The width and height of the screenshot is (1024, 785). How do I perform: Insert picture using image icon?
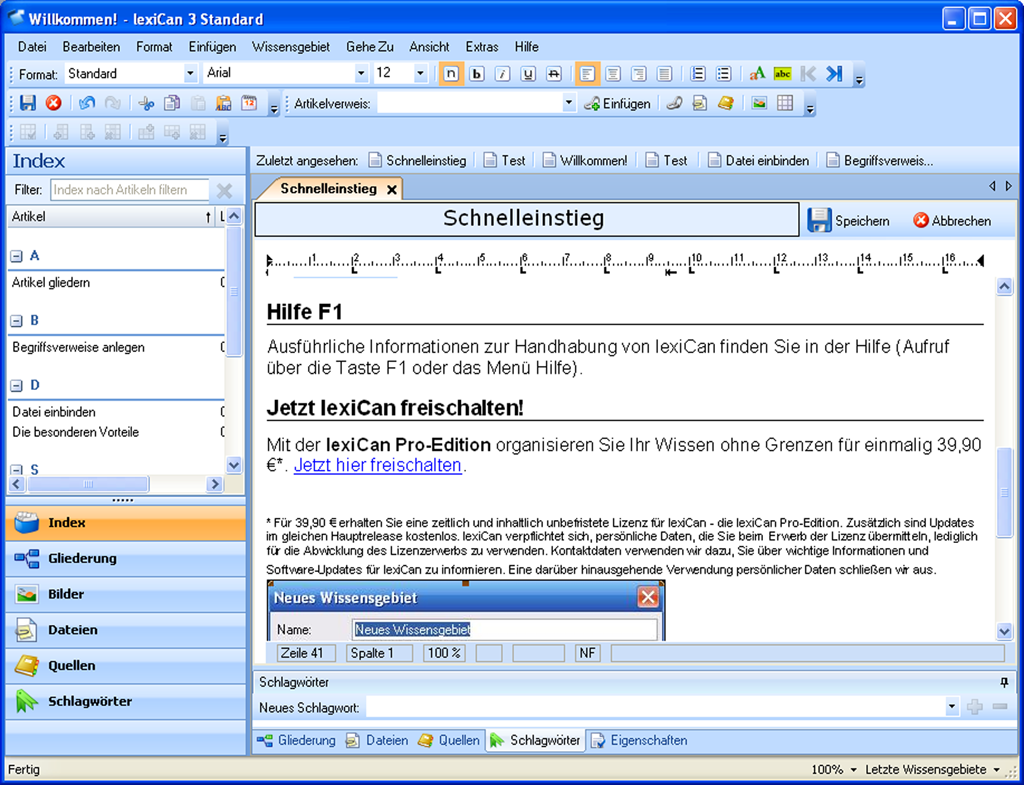tap(759, 103)
